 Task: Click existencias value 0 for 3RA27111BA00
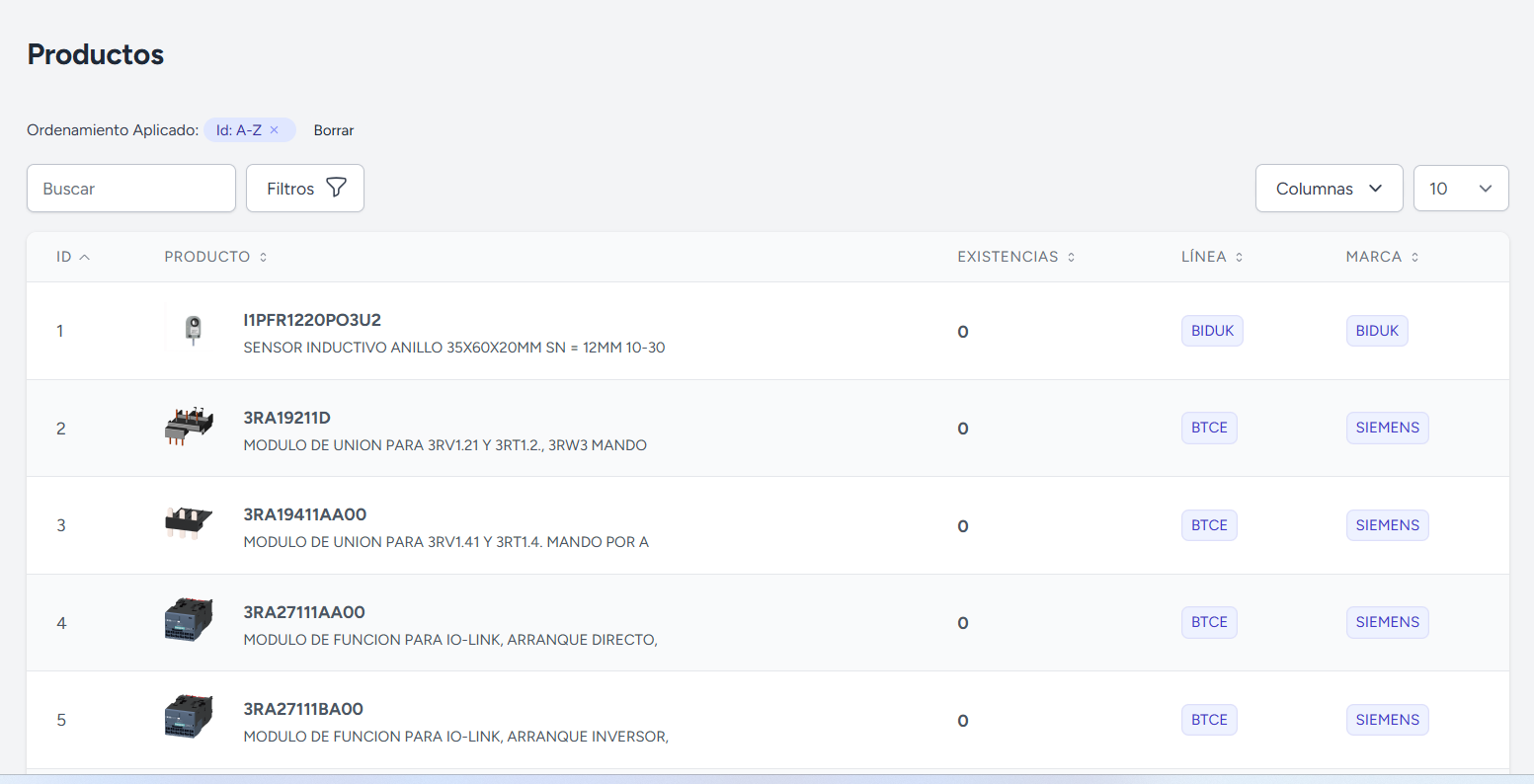[963, 721]
